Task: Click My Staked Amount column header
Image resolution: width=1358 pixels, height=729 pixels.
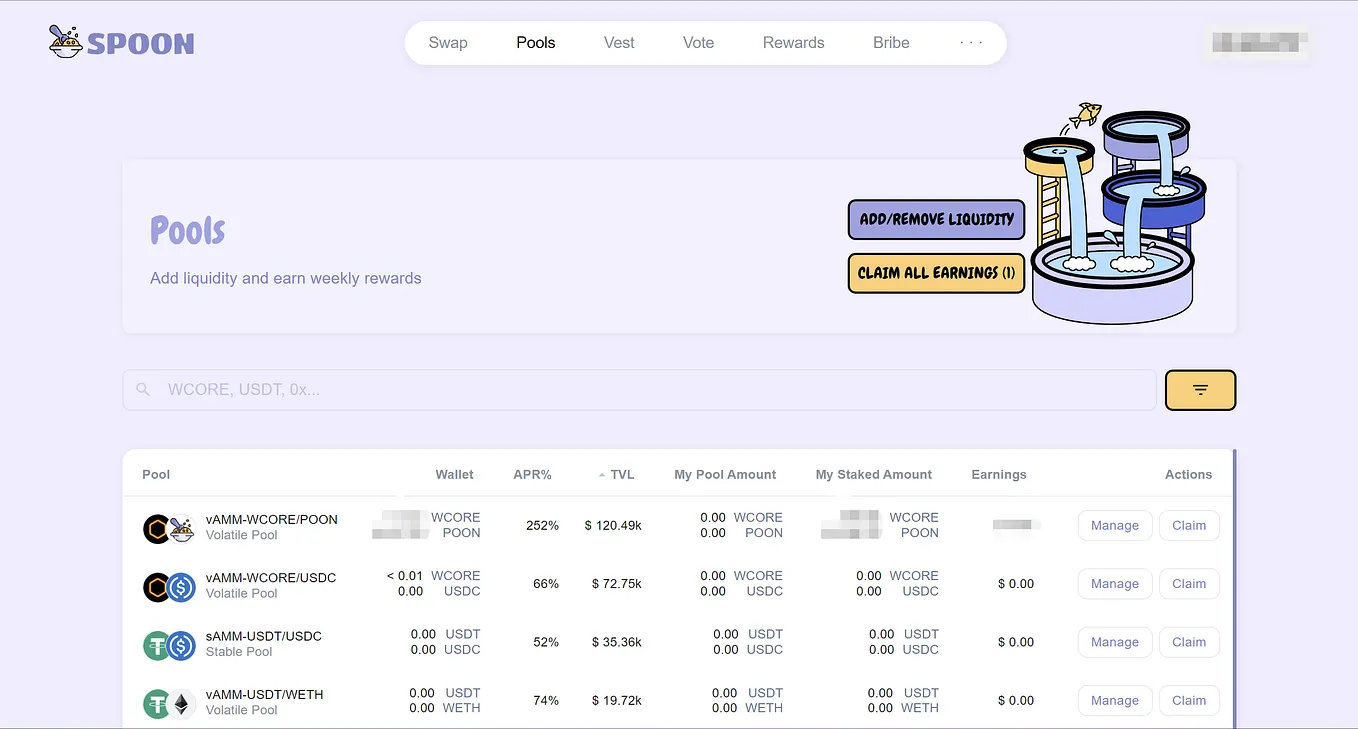Action: click(874, 475)
